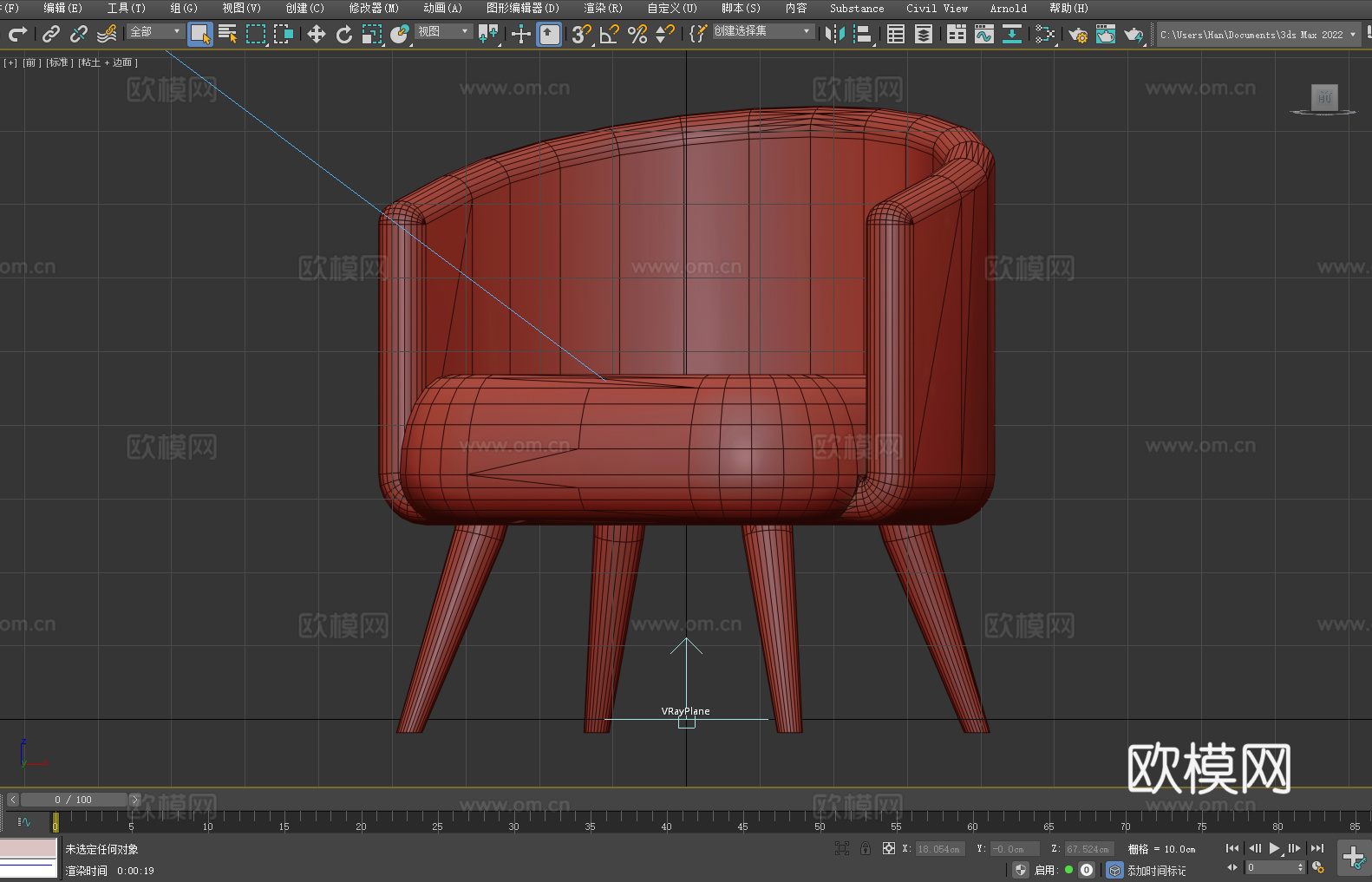1372x882 pixels.
Task: Toggle the Ribbon display icon
Action: 957,34
